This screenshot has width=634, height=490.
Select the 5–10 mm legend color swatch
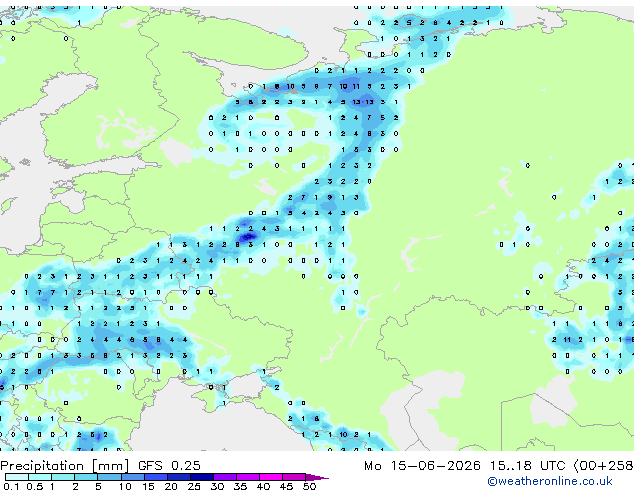109,477
